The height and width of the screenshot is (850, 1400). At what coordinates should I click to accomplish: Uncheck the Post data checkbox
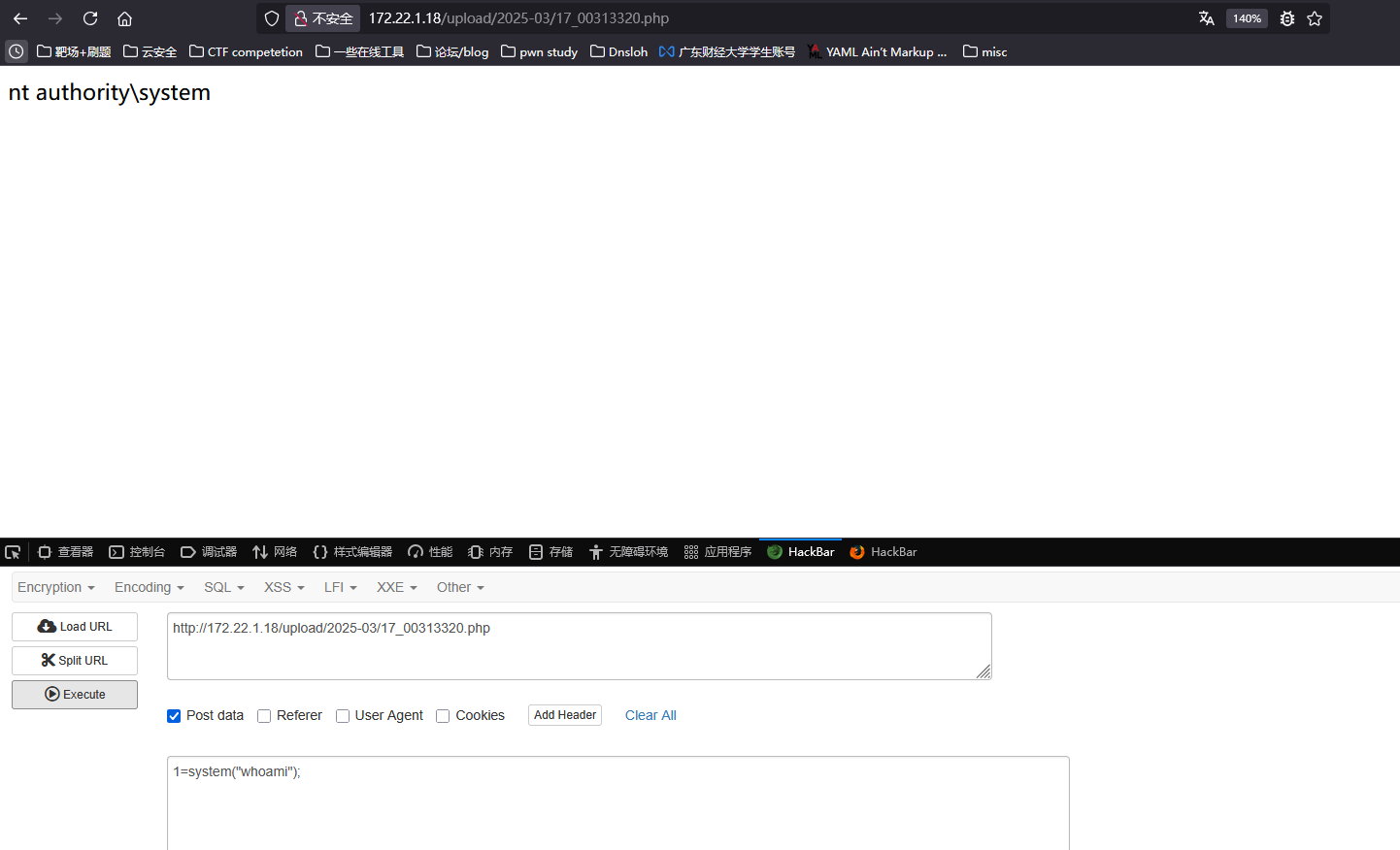(174, 716)
